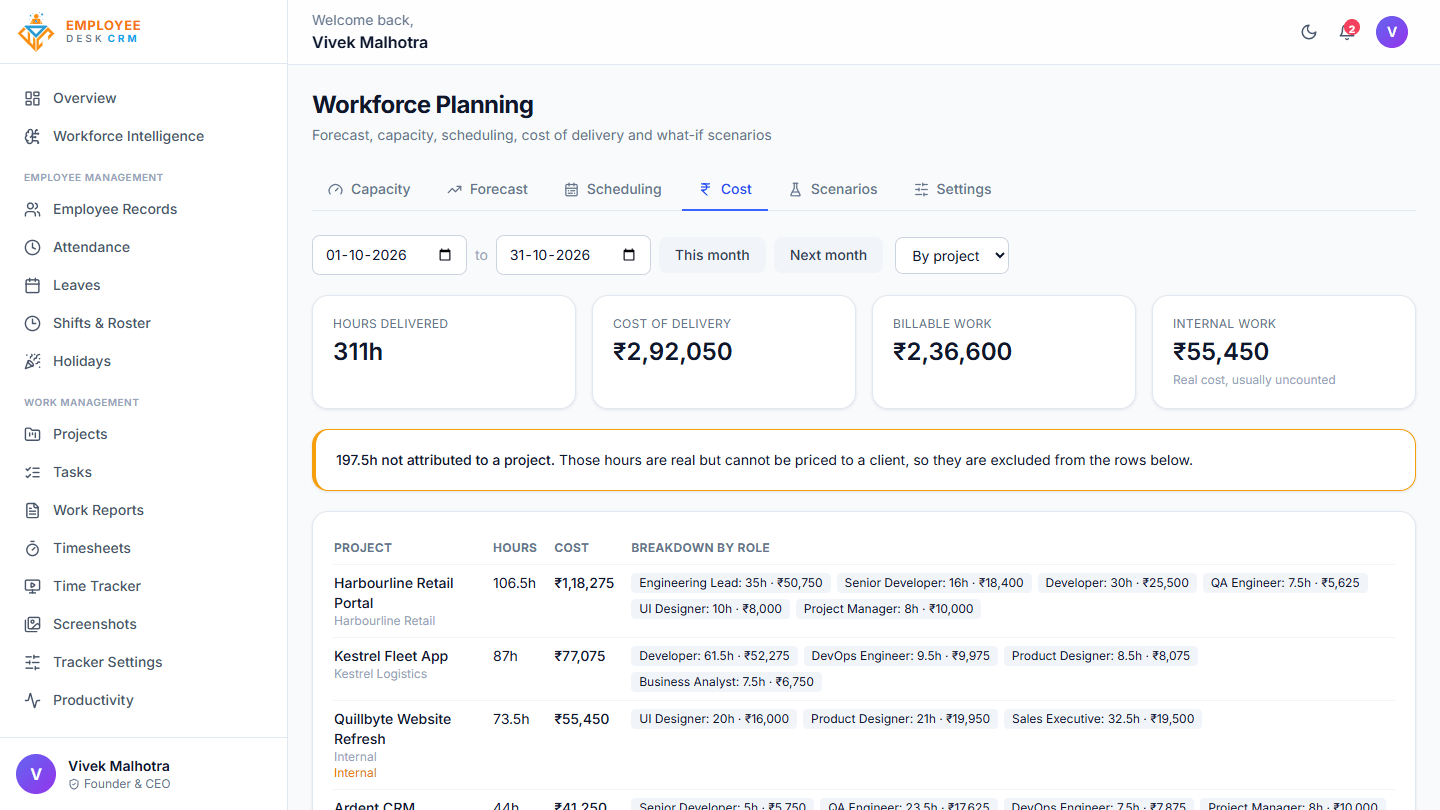This screenshot has width=1440, height=810.
Task: Click the Engineering Lead: 35h role chip
Action: pos(731,583)
